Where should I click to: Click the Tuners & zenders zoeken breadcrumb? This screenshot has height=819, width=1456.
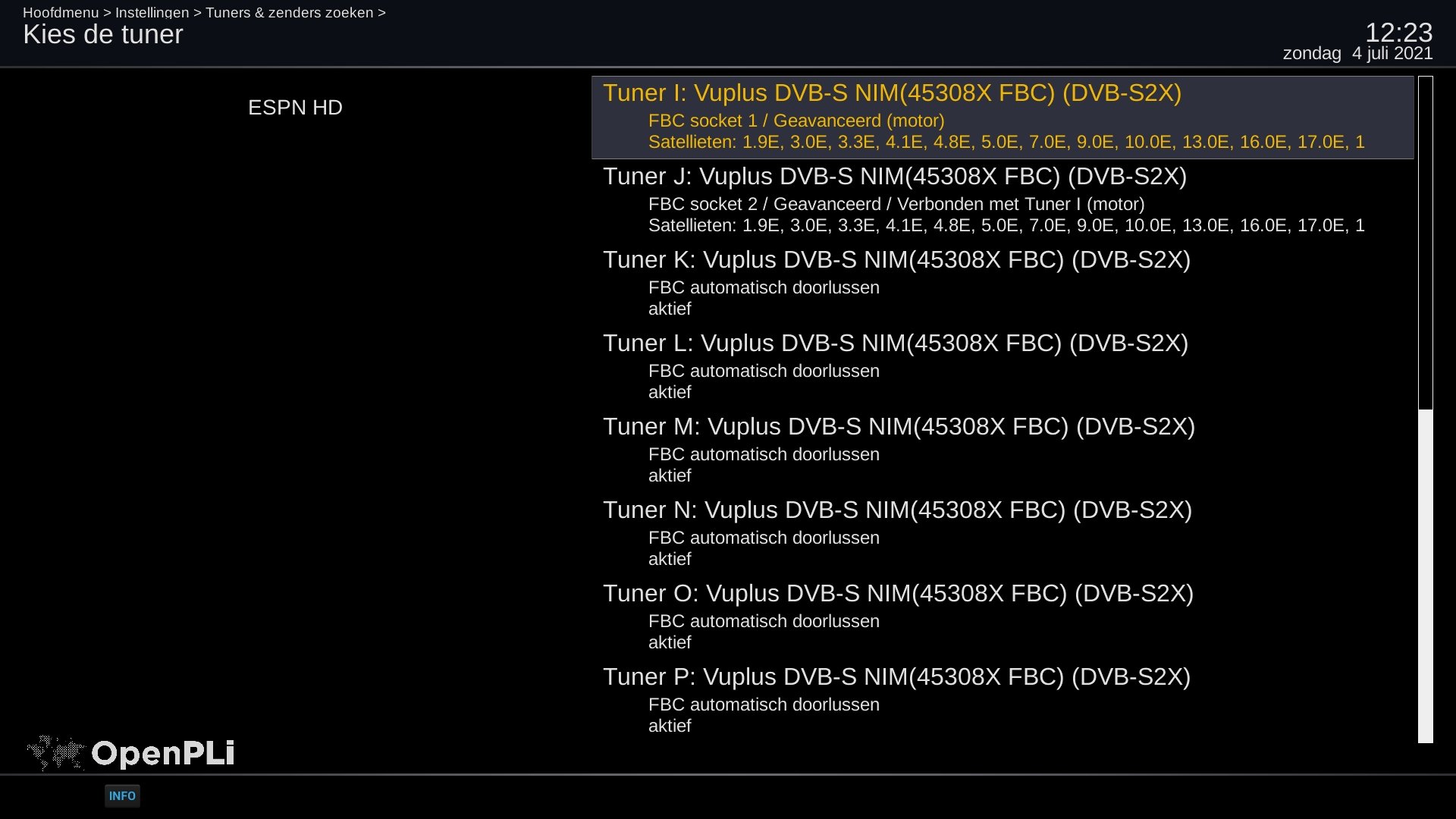pyautogui.click(x=290, y=13)
